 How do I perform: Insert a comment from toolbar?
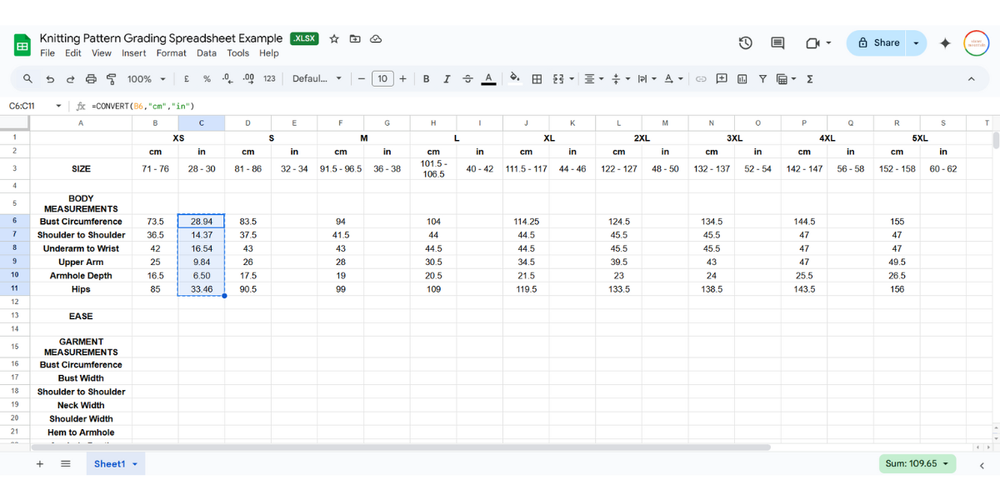coord(721,79)
